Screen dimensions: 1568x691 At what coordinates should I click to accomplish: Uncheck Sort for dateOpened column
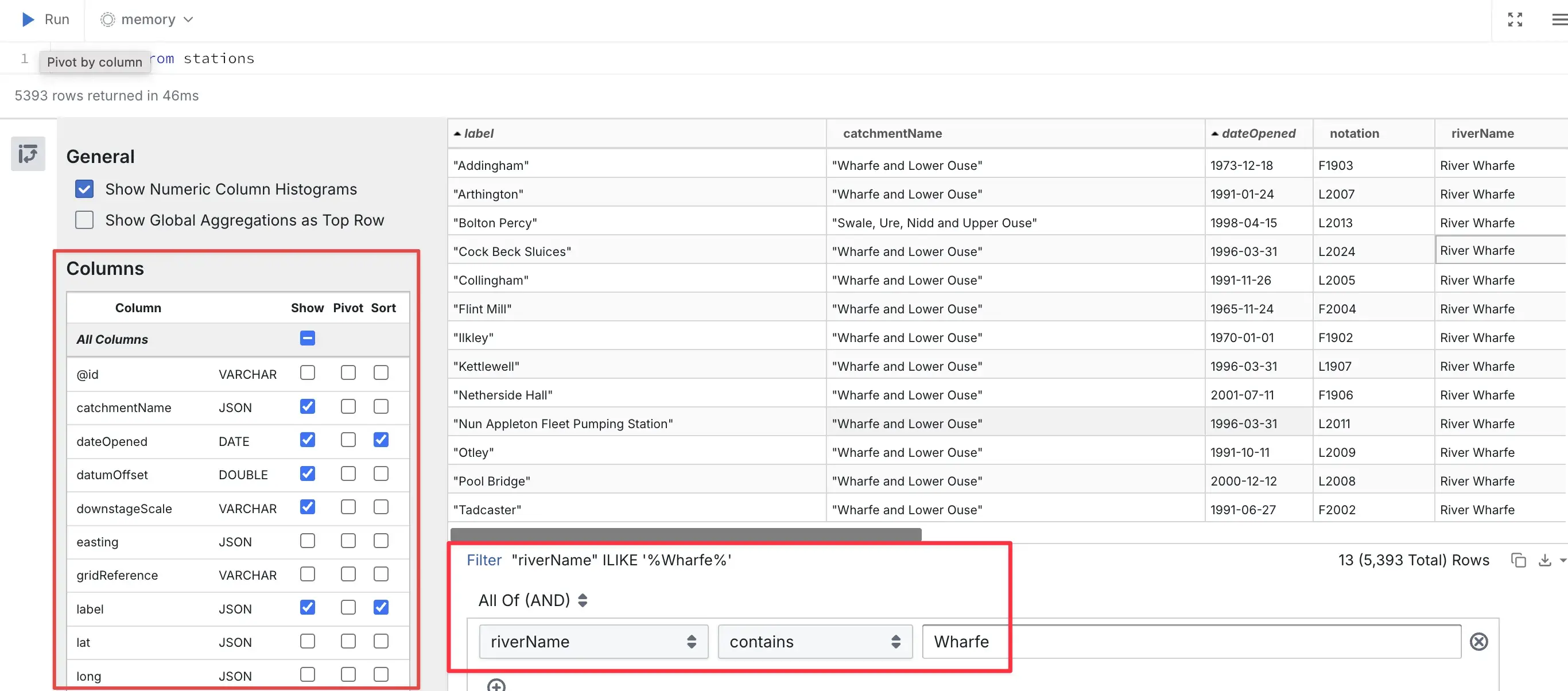(x=381, y=440)
